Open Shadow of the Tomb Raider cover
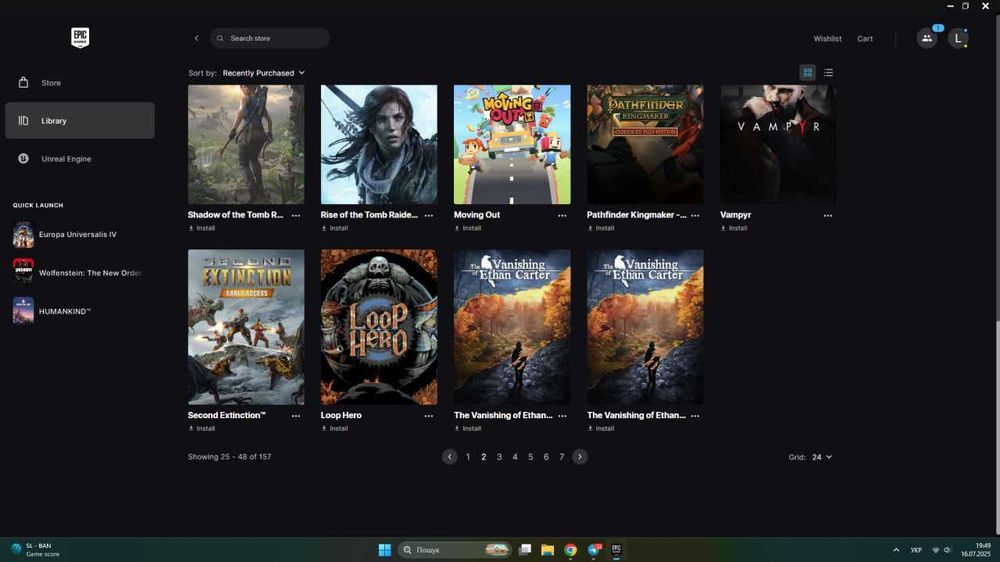The height and width of the screenshot is (562, 1000). point(246,144)
